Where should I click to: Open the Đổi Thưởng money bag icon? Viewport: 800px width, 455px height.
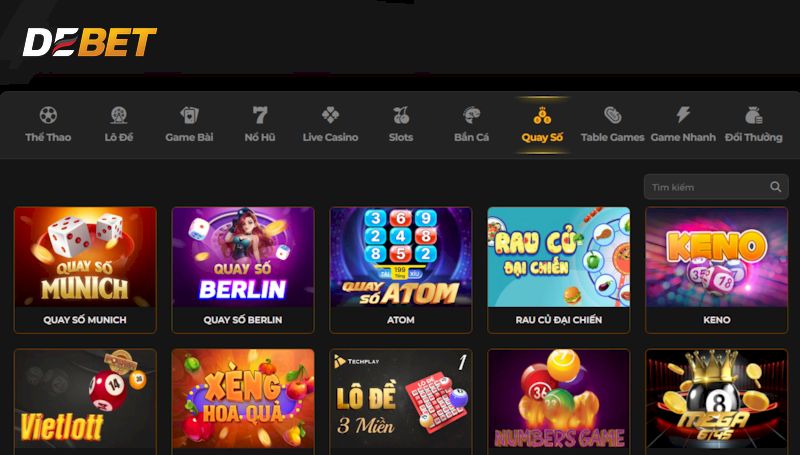tap(754, 115)
